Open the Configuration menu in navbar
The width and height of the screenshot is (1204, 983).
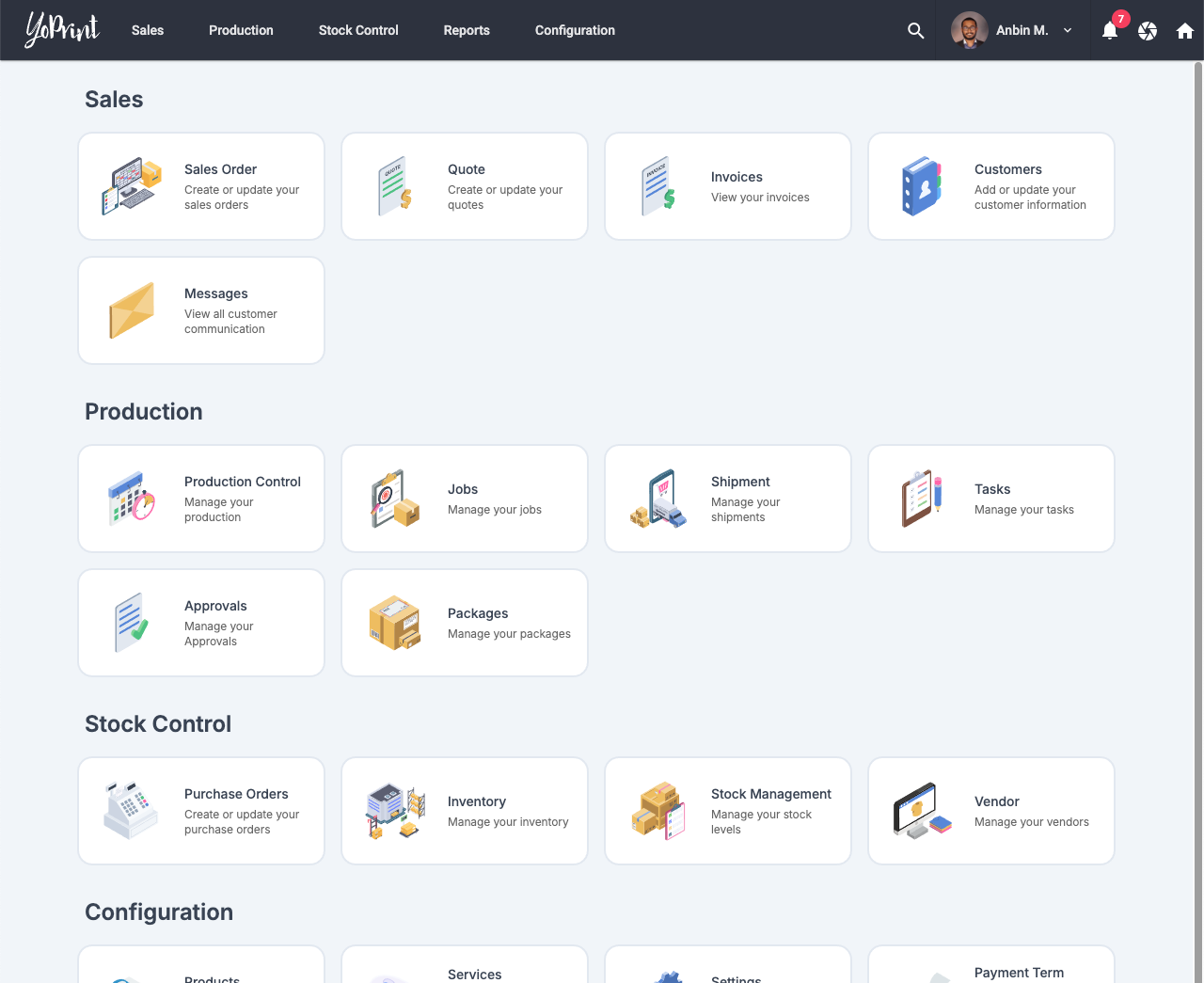[575, 30]
